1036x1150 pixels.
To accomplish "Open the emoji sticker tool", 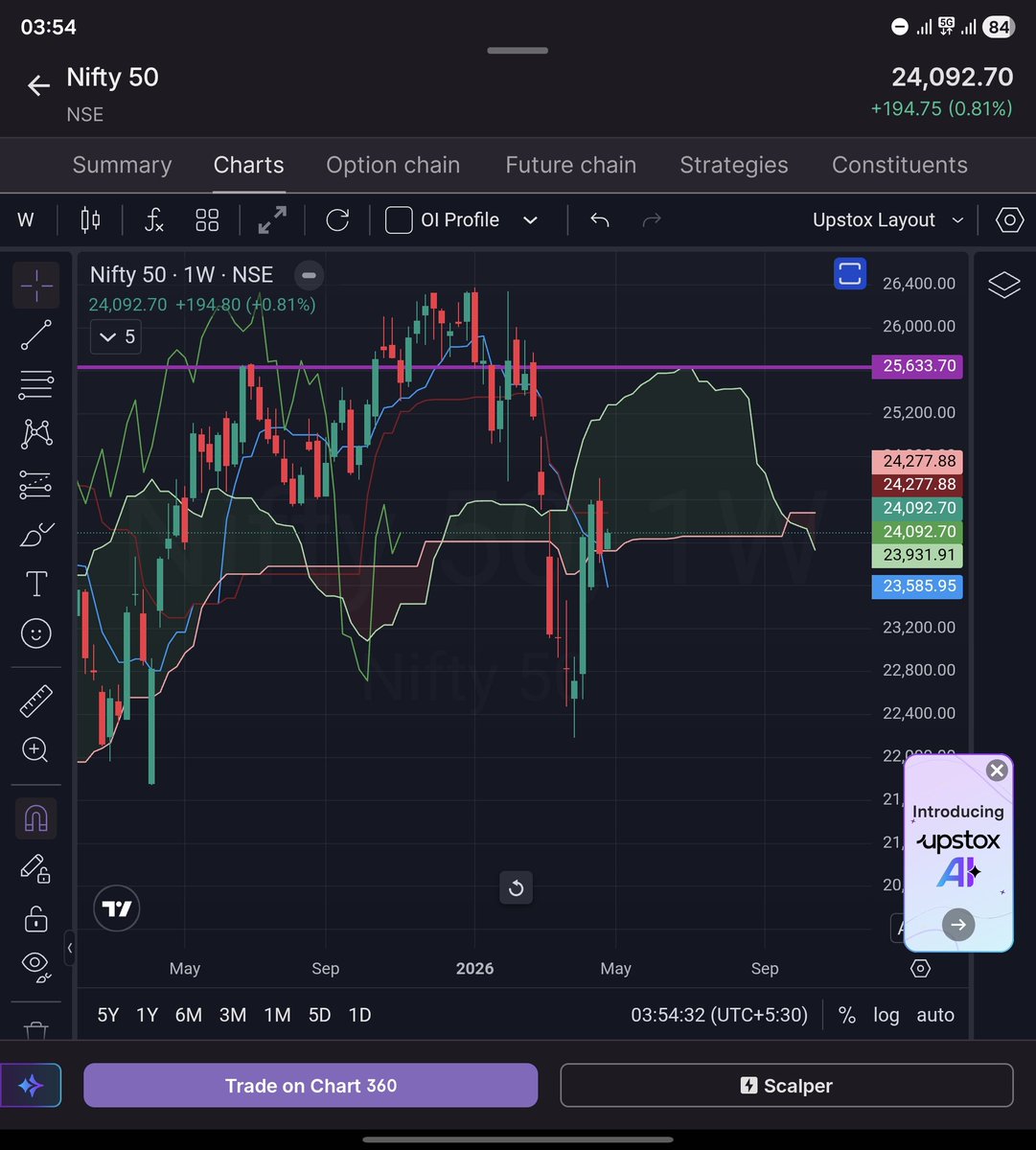I will [36, 633].
